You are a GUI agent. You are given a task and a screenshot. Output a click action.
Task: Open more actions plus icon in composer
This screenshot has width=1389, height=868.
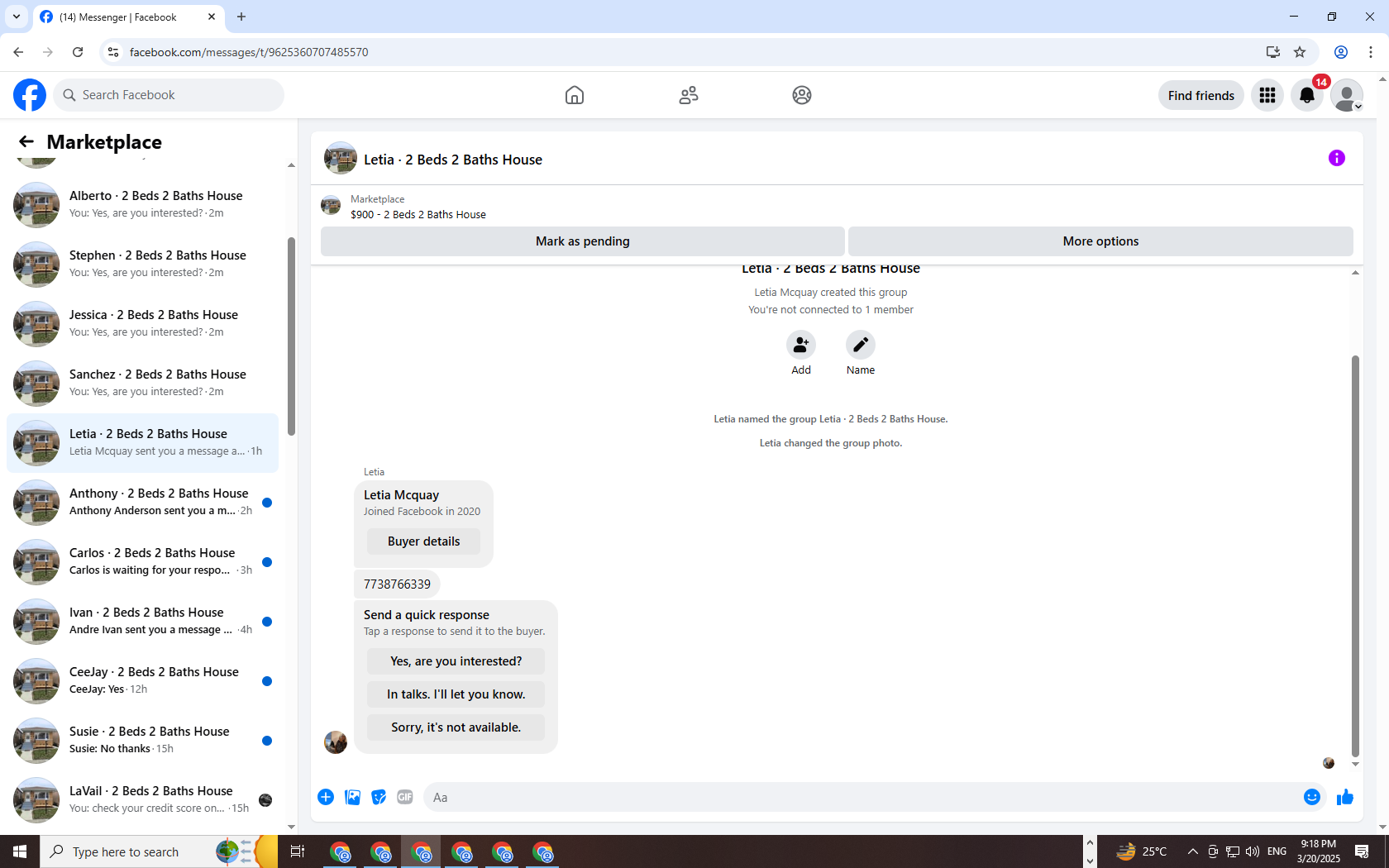[x=326, y=797]
